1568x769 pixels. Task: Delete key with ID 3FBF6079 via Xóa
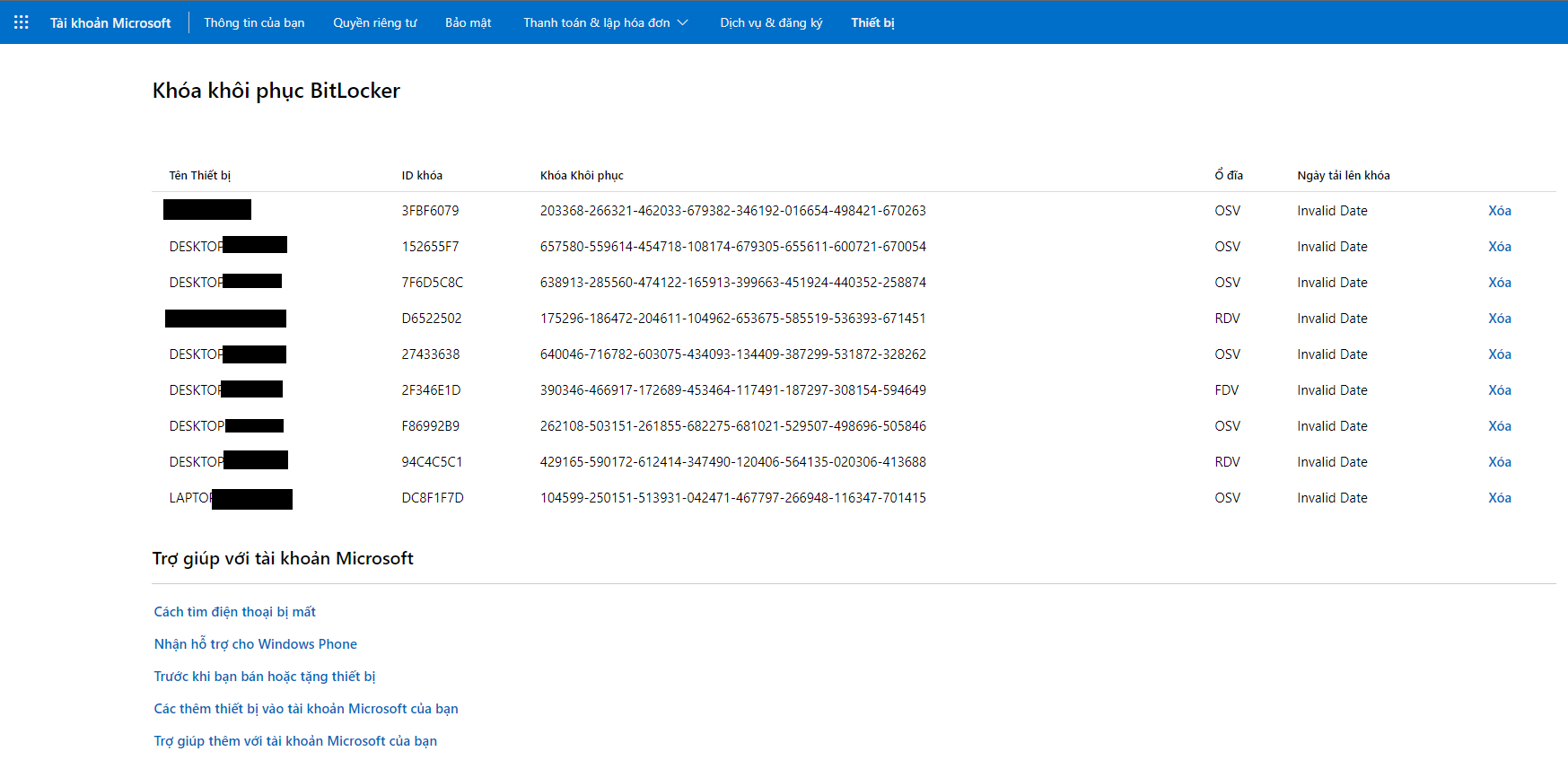pyautogui.click(x=1500, y=211)
